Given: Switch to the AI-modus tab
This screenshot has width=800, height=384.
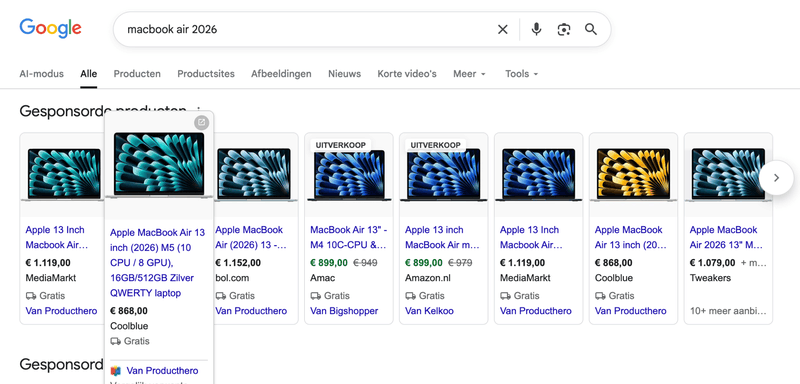Looking at the screenshot, I should (x=41, y=74).
